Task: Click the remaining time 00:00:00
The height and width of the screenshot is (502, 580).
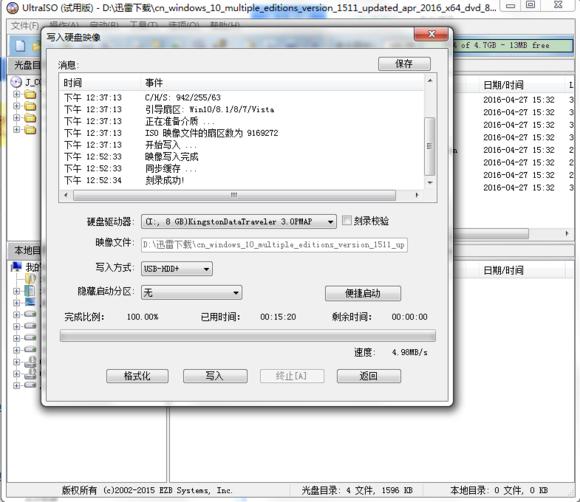Action: pyautogui.click(x=409, y=317)
